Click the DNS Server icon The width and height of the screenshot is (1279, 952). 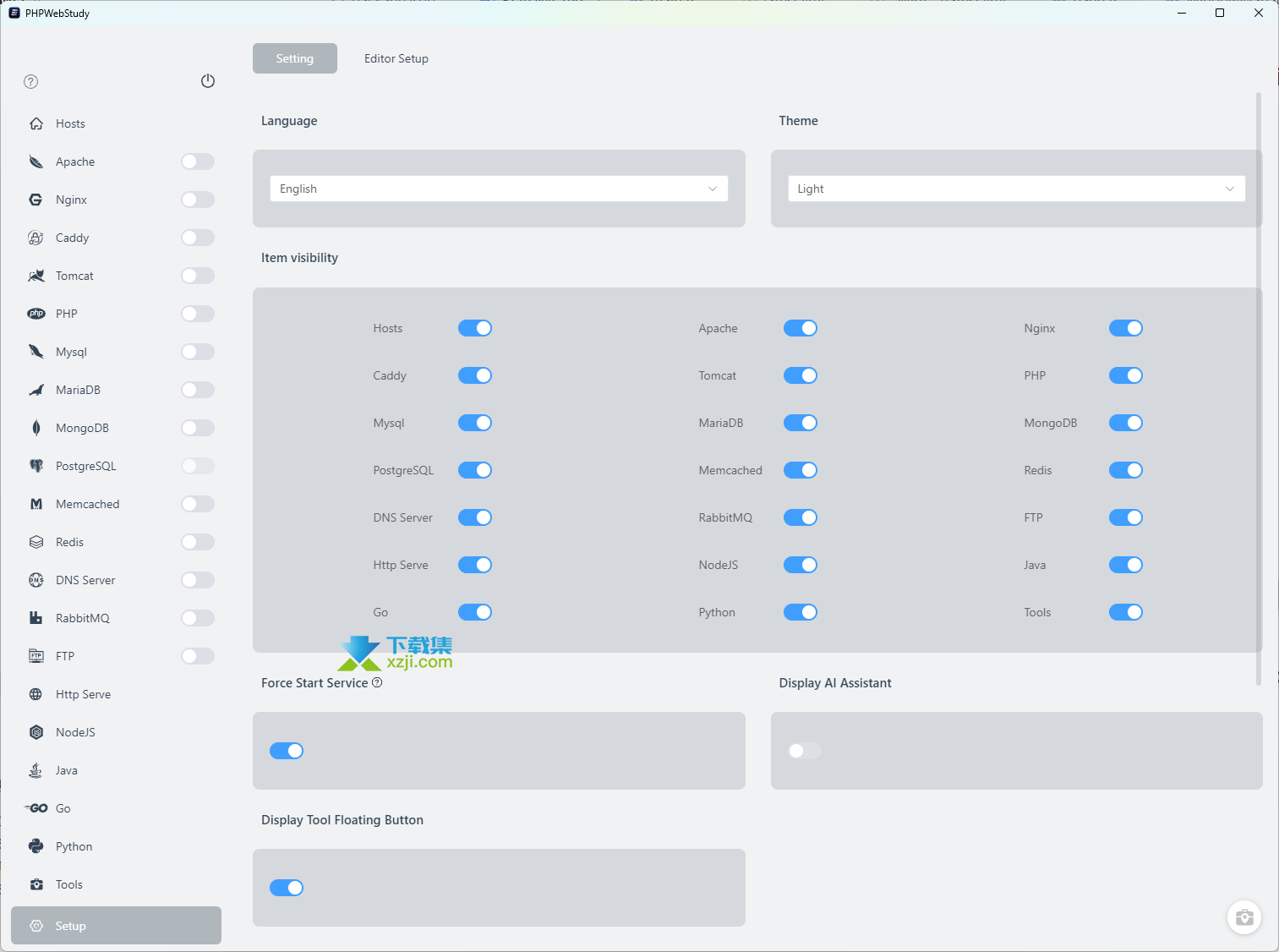pyautogui.click(x=36, y=580)
